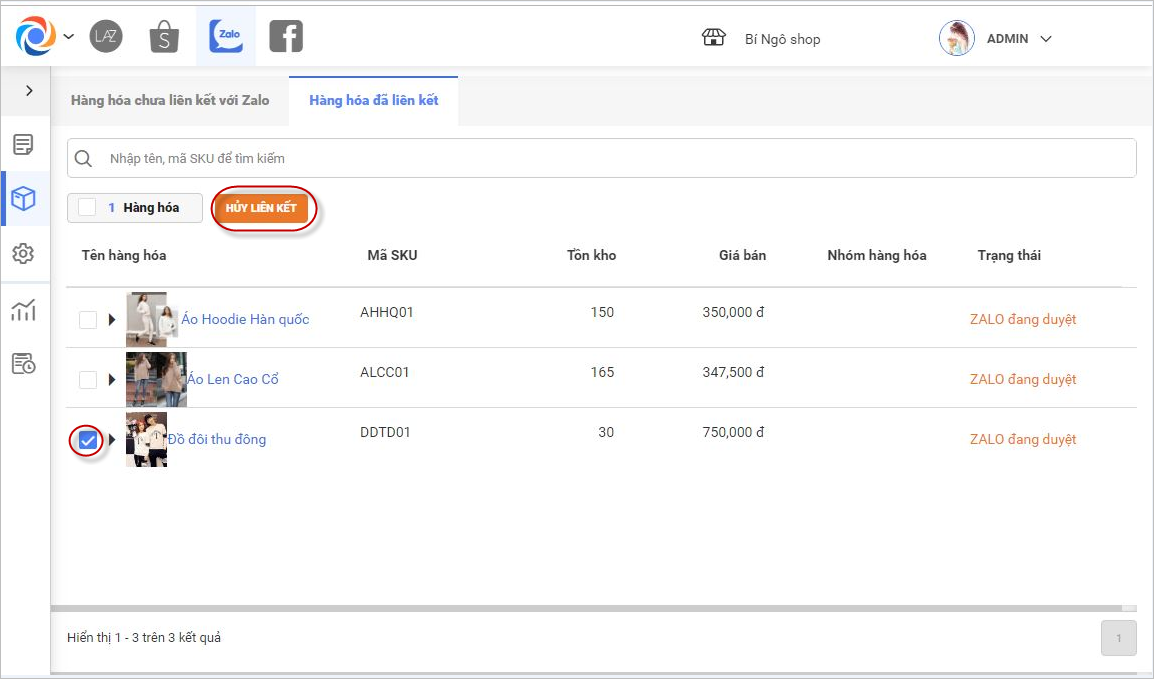Open the Shopee channel icon
Screen dimensions: 1154x679
pyautogui.click(x=164, y=37)
